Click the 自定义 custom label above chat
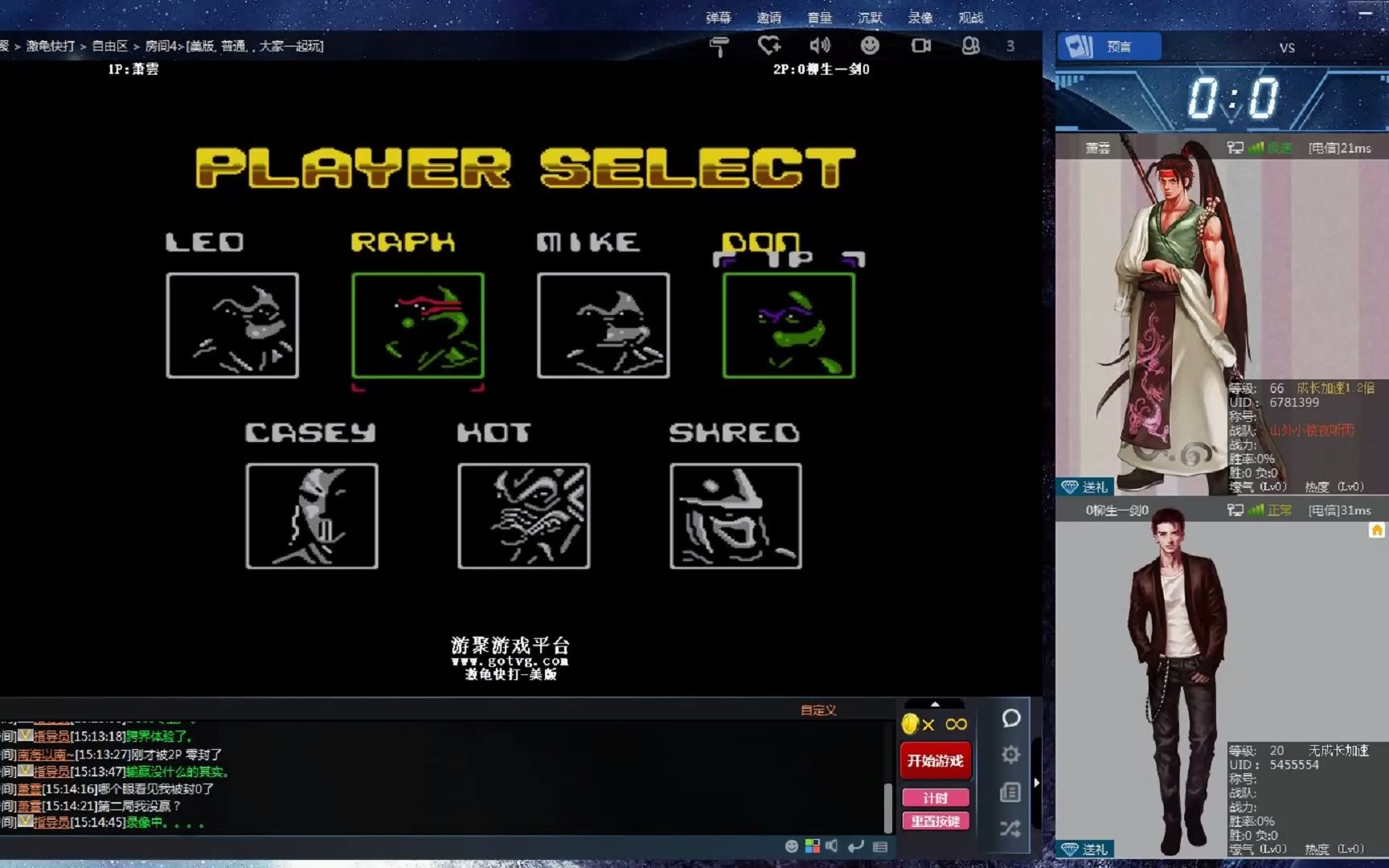This screenshot has width=1389, height=868. pos(818,710)
